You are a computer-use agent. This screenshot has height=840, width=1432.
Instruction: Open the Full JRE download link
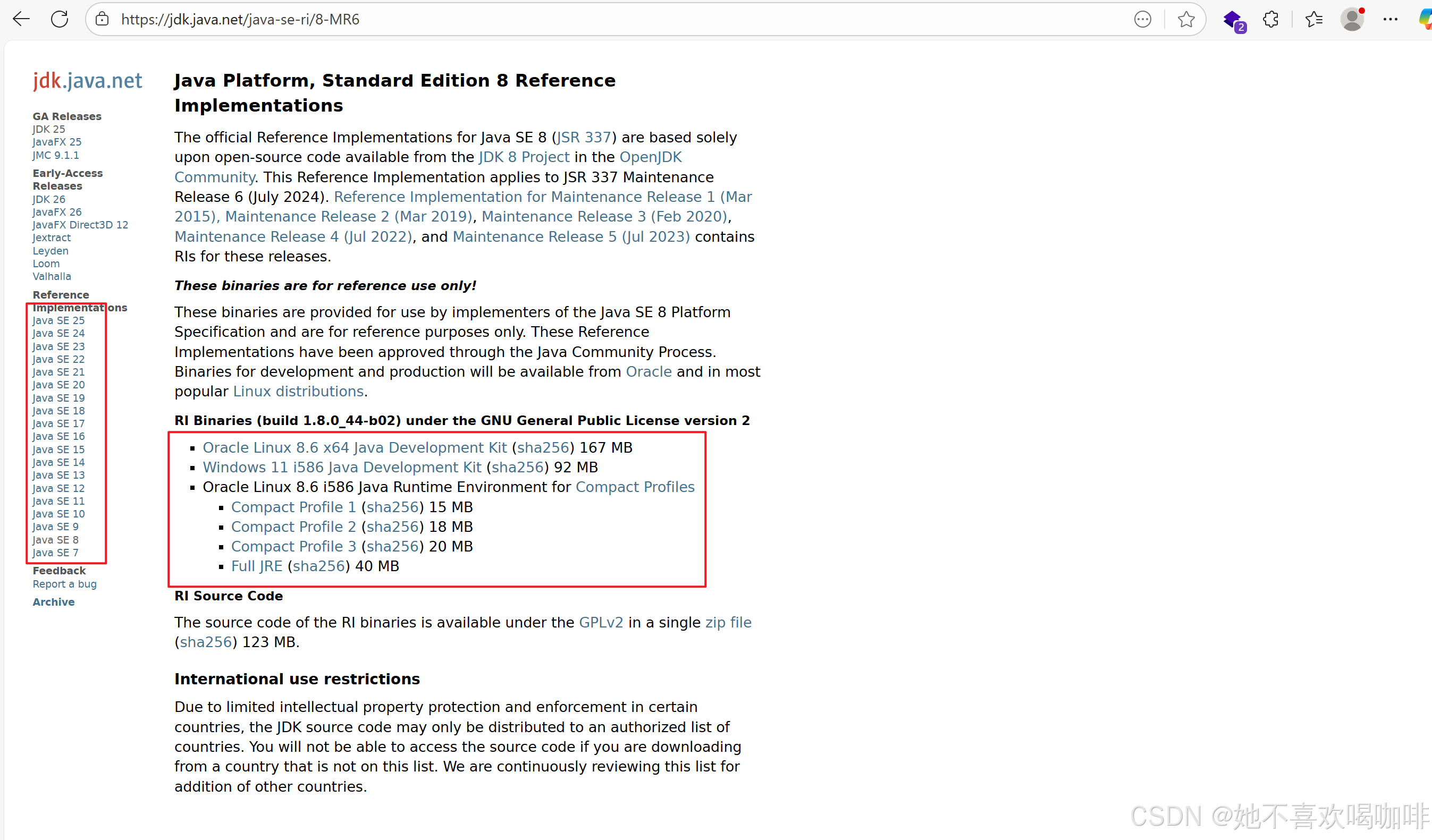256,566
